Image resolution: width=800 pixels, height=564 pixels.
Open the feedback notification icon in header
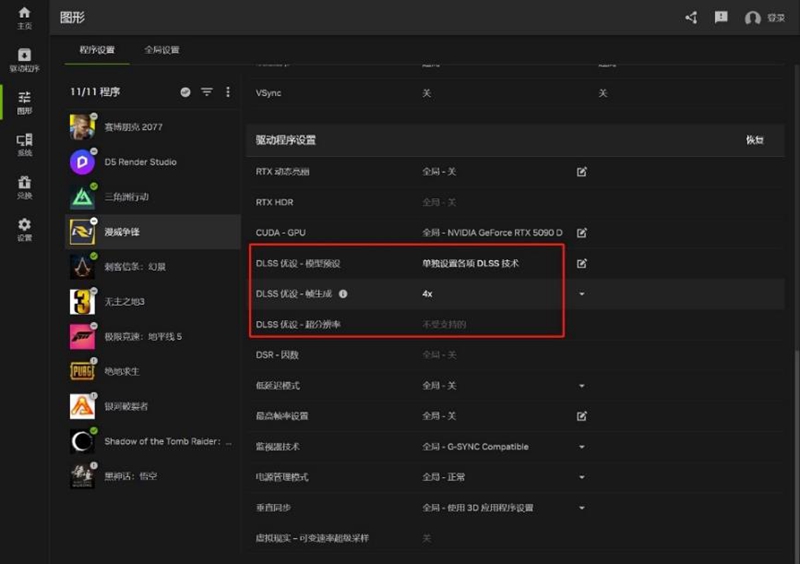point(721,18)
